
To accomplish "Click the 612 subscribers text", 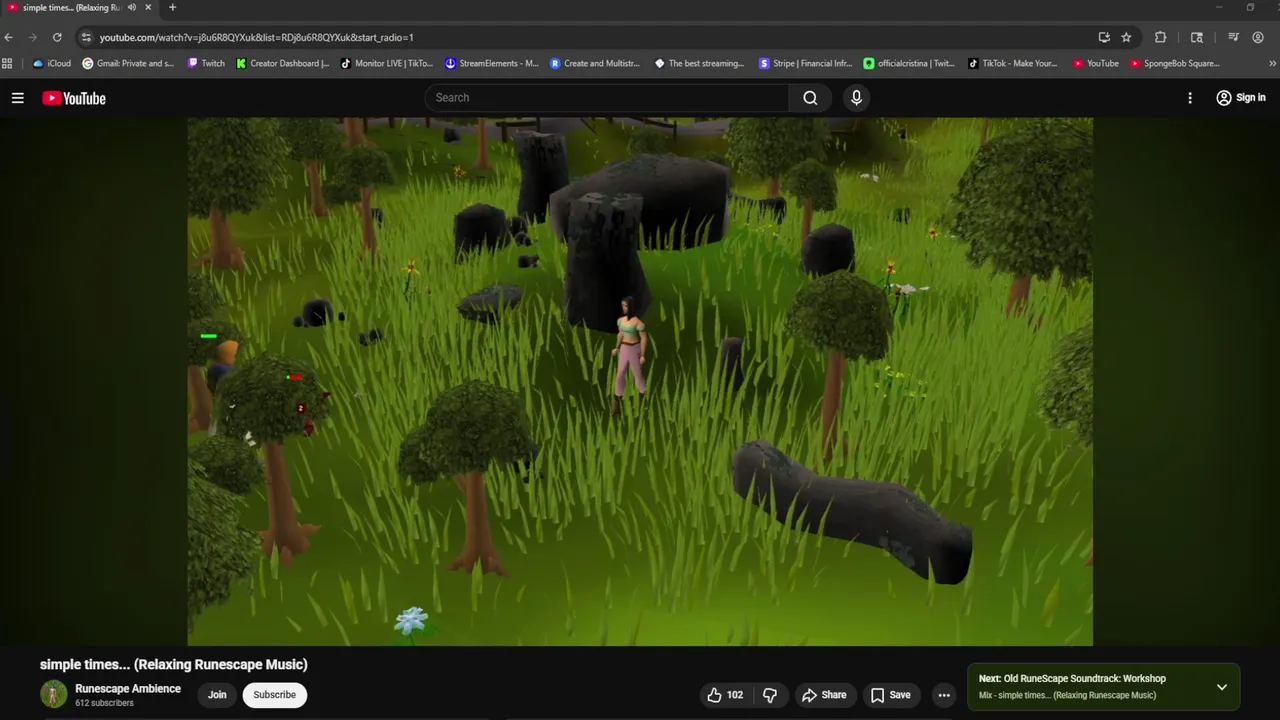I will coord(104,703).
